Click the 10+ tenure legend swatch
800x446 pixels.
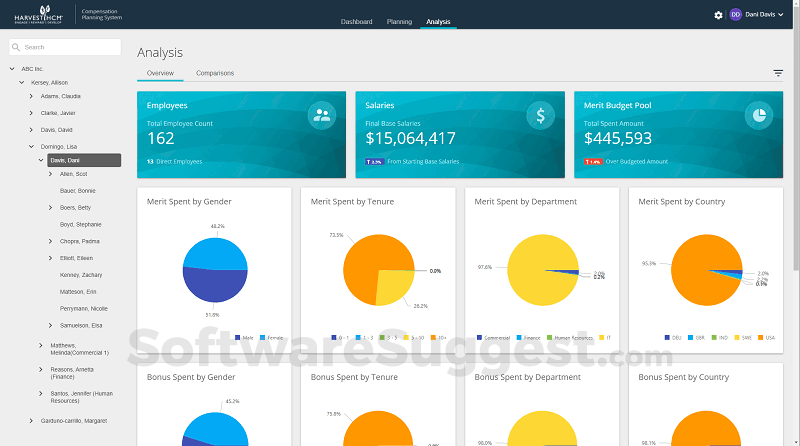[433, 338]
